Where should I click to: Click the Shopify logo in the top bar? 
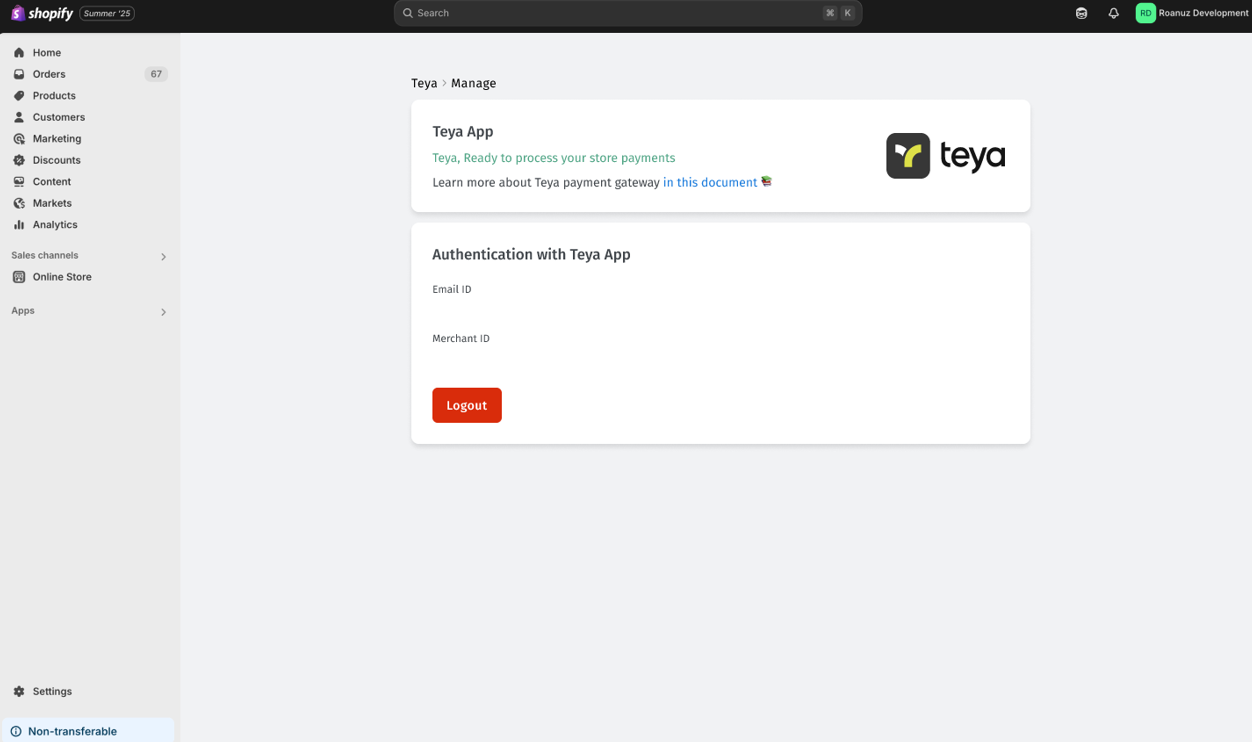(x=42, y=13)
